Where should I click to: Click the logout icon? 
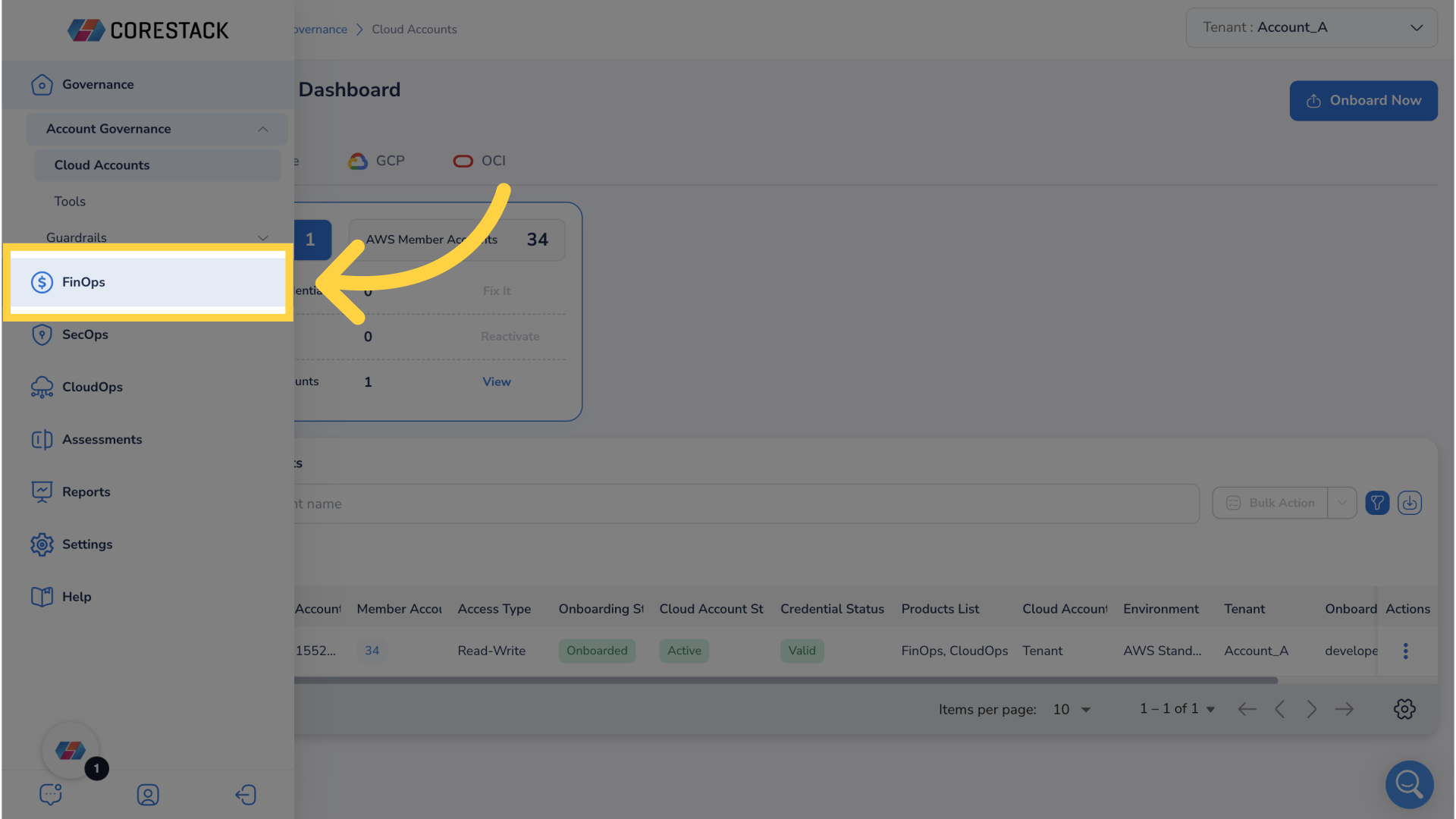click(246, 795)
